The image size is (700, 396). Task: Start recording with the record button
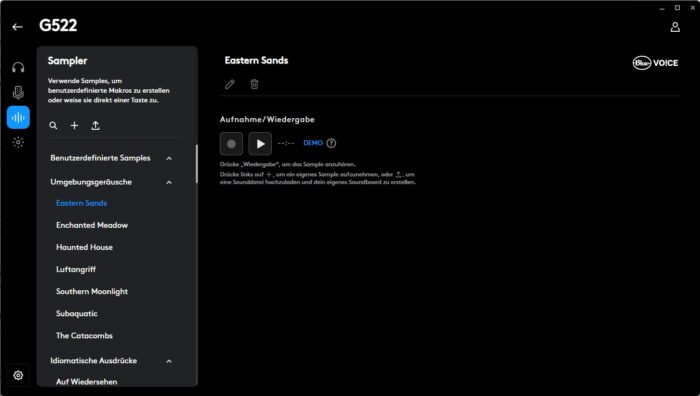pyautogui.click(x=231, y=143)
